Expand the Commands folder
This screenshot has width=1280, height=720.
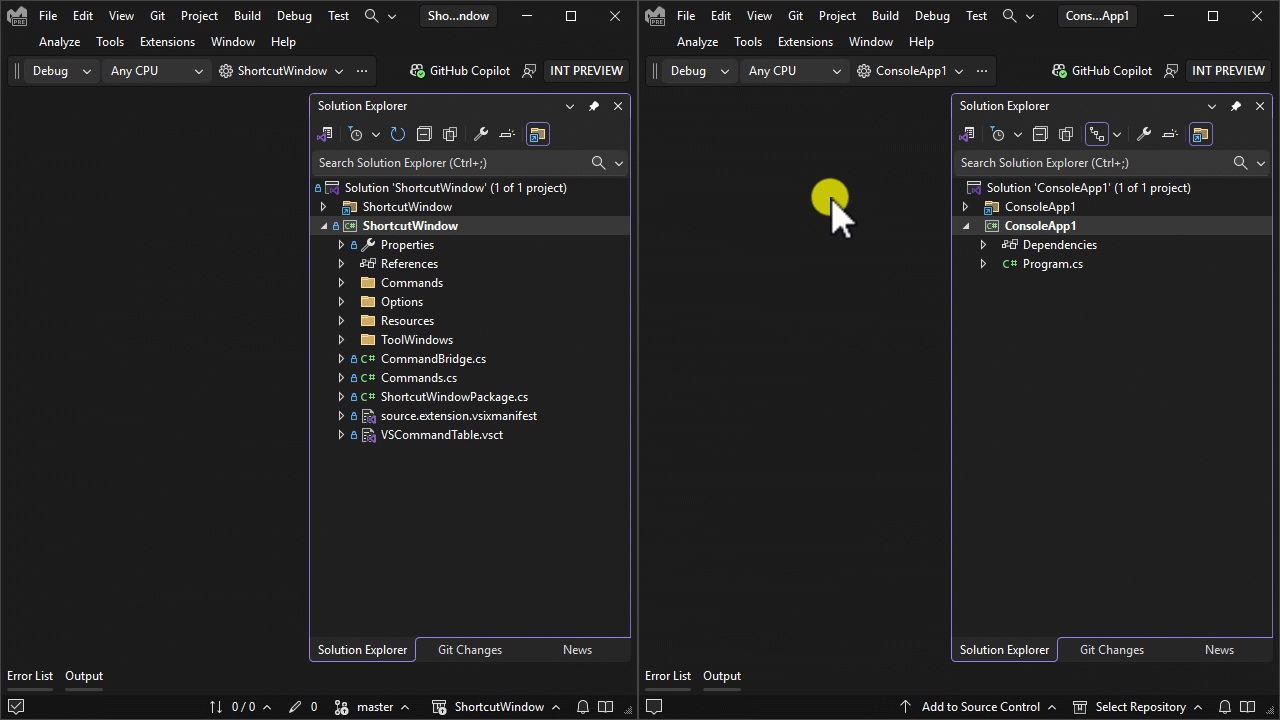[x=341, y=282]
